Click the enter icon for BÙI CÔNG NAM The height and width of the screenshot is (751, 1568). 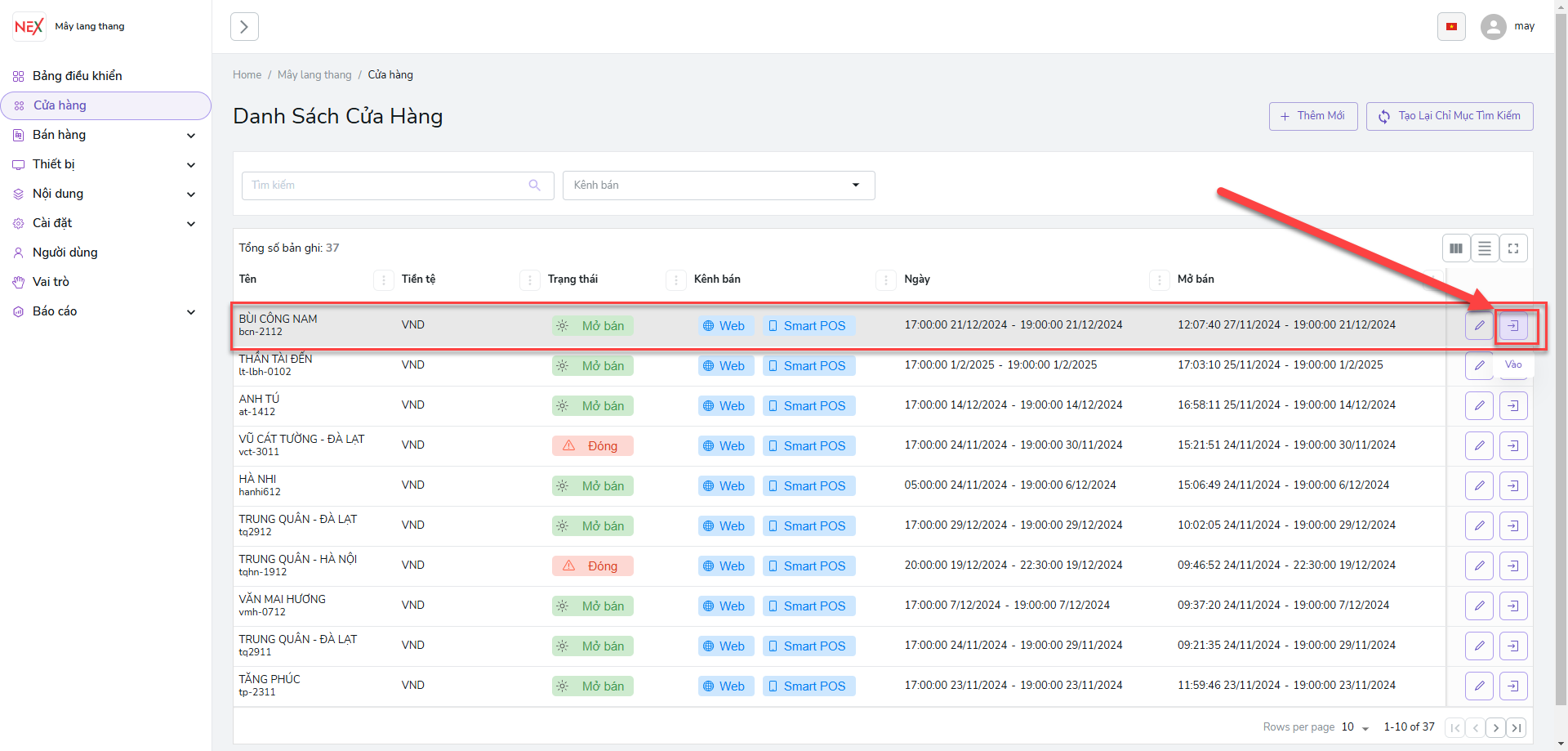click(1513, 326)
